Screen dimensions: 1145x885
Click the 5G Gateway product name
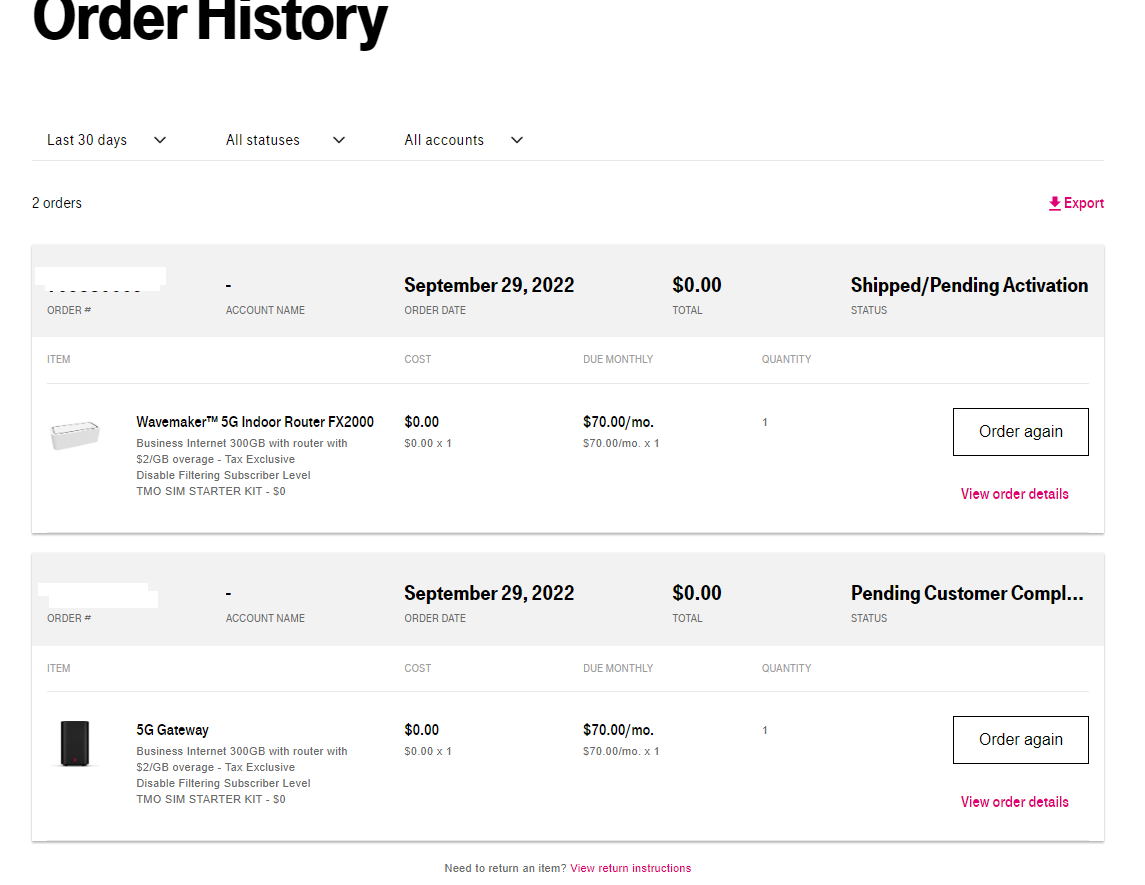tap(172, 729)
